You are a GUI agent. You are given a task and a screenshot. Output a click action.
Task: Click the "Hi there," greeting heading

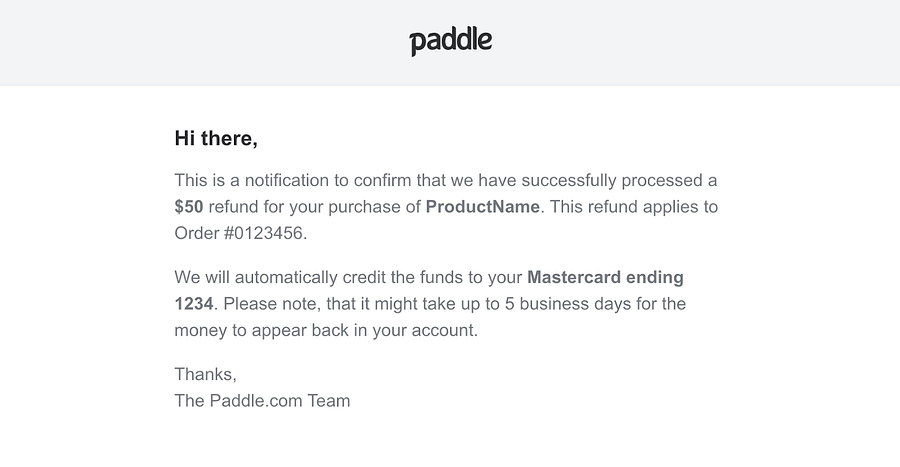216,138
